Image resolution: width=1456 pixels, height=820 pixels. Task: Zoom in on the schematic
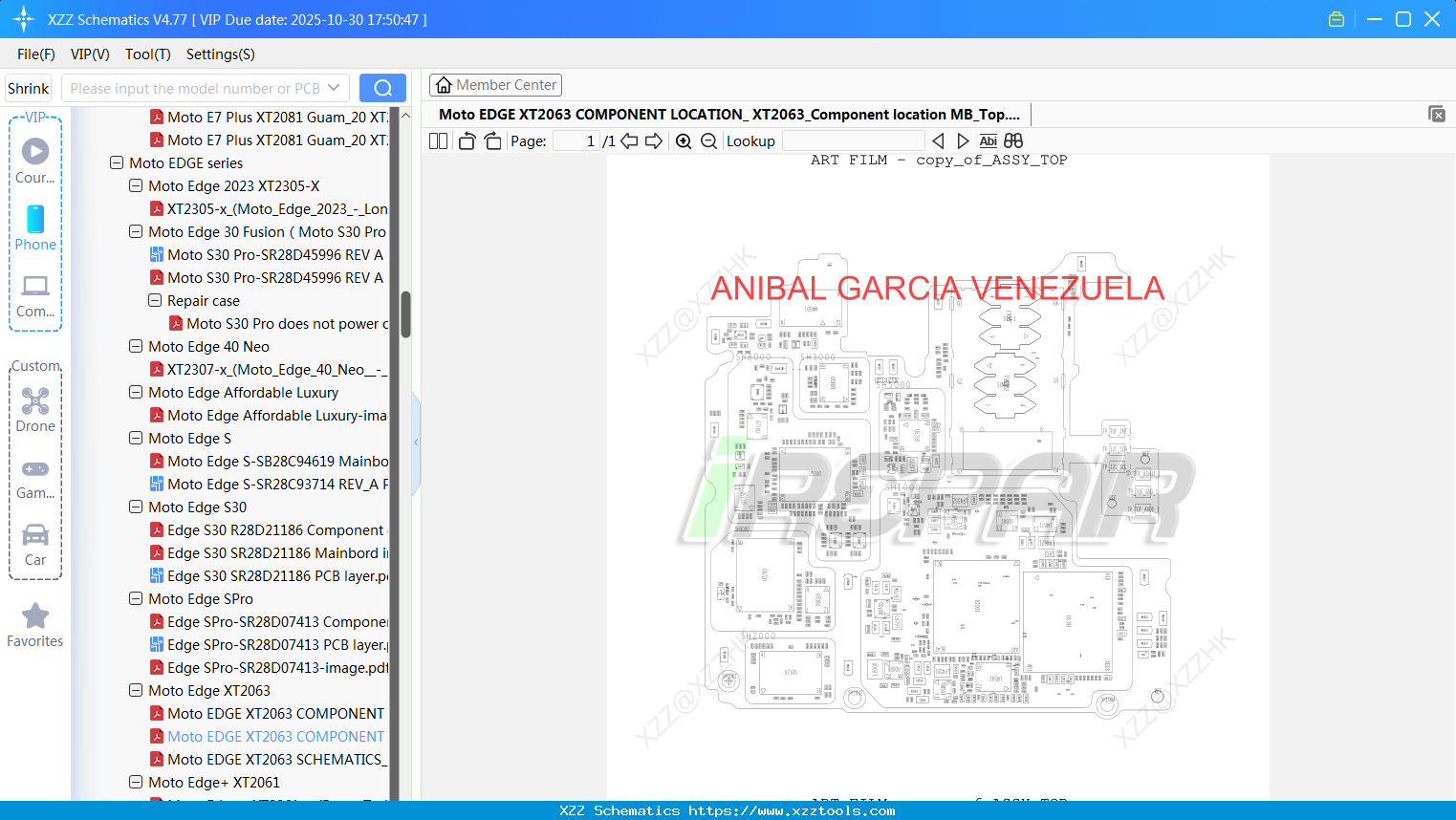click(x=684, y=141)
